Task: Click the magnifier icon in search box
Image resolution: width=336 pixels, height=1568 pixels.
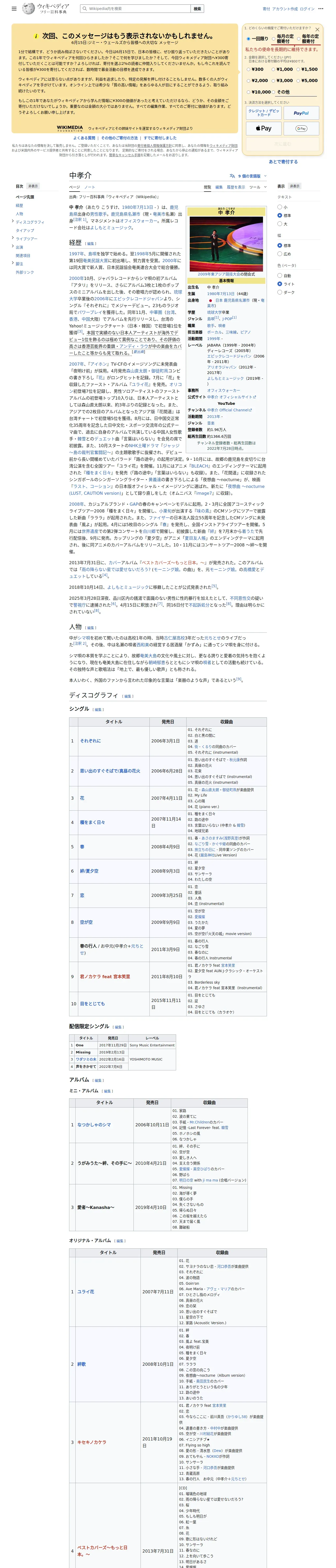Action: point(84,9)
